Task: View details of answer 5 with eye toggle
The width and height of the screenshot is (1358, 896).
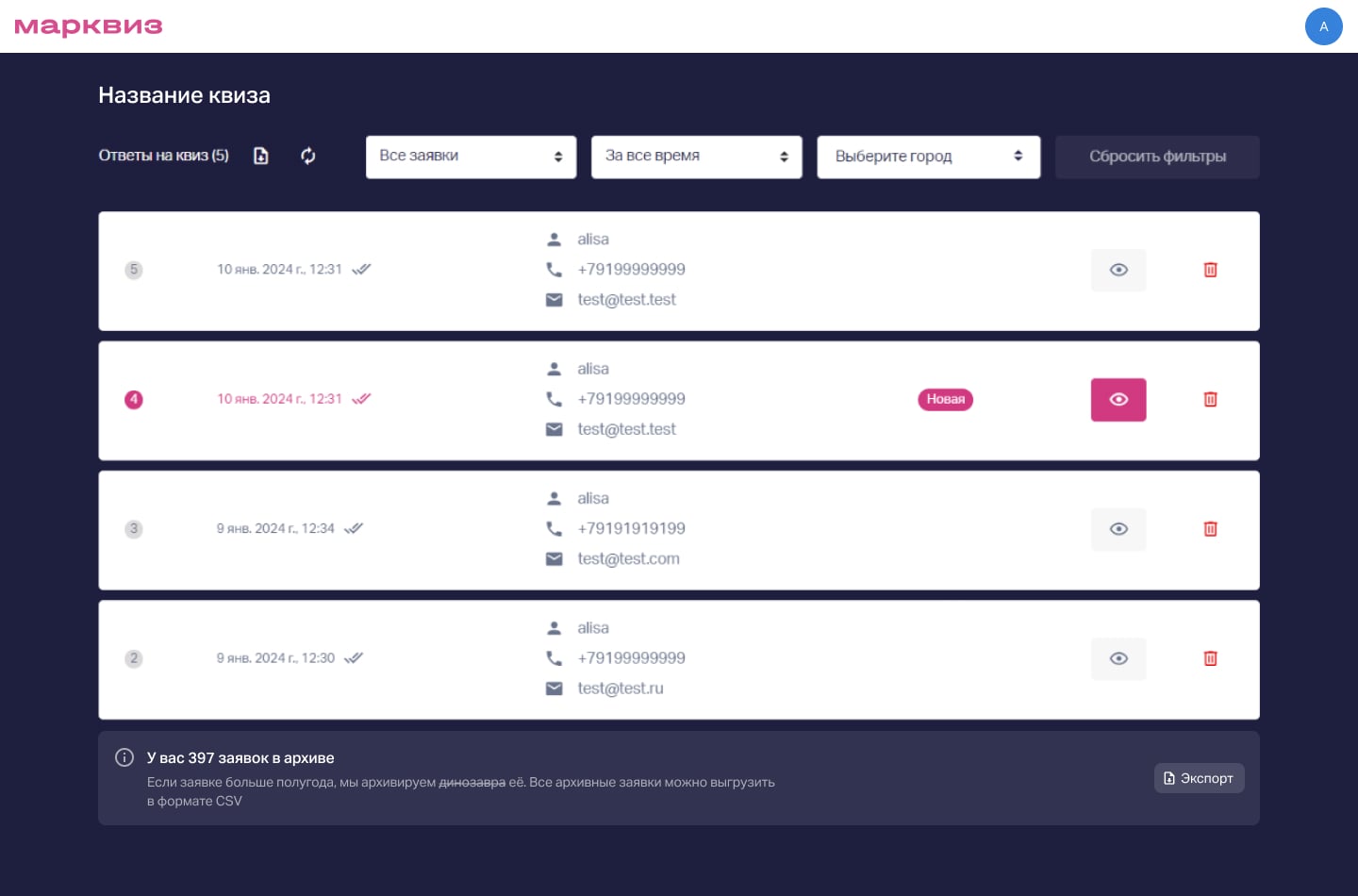Action: [1118, 270]
